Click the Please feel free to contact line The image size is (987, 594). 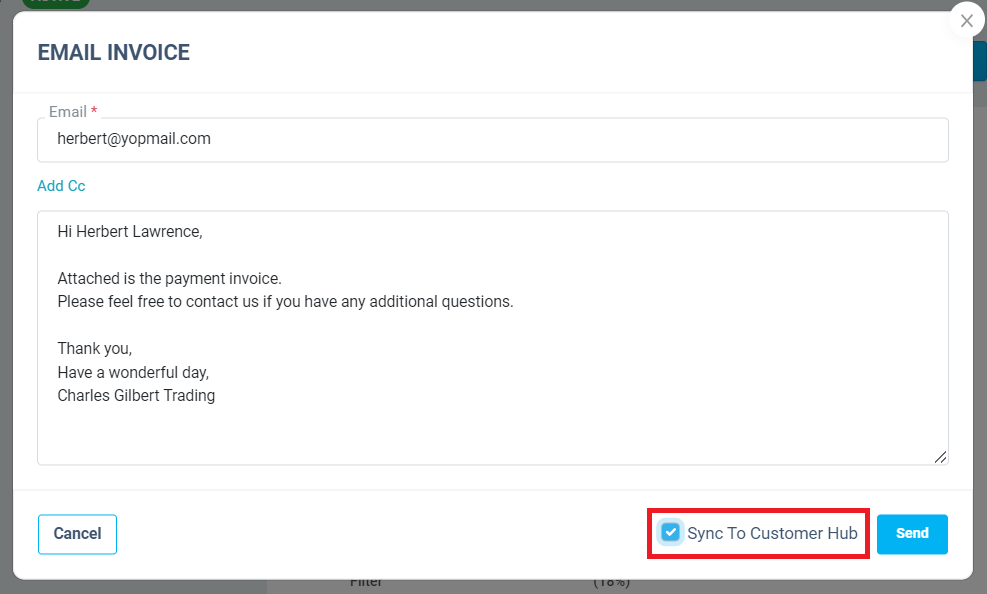[x=285, y=301]
